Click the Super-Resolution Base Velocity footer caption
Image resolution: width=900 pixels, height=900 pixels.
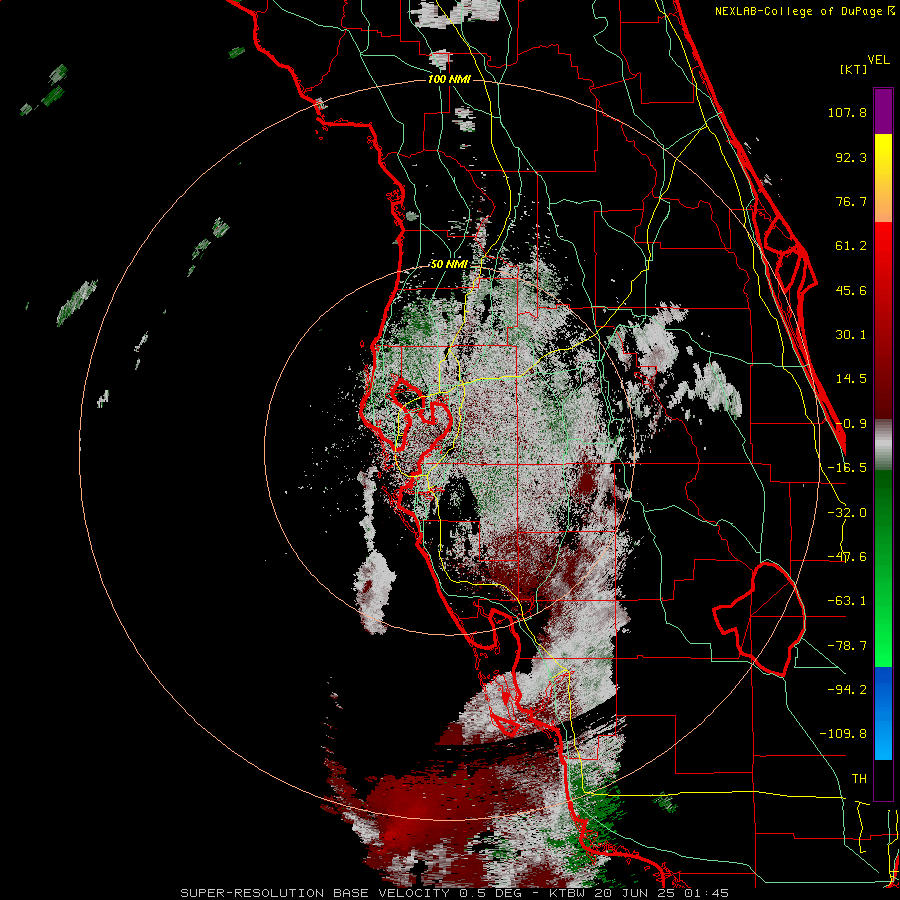click(x=455, y=893)
